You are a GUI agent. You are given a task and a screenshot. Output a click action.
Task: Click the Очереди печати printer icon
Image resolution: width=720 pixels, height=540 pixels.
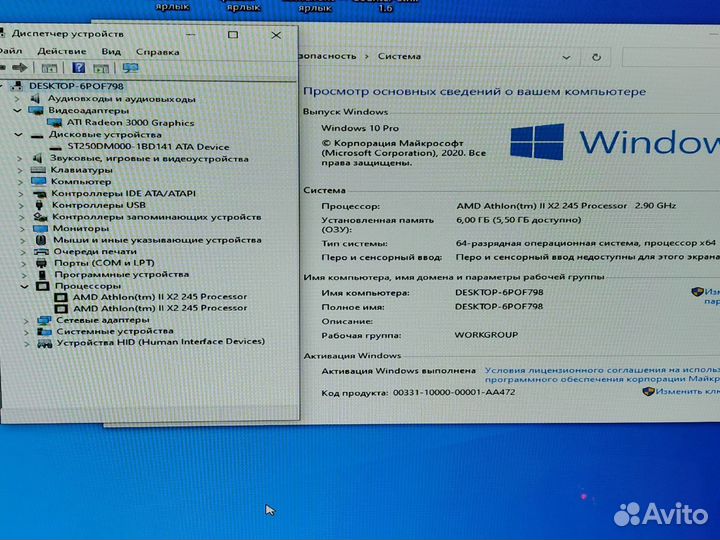click(x=41, y=251)
